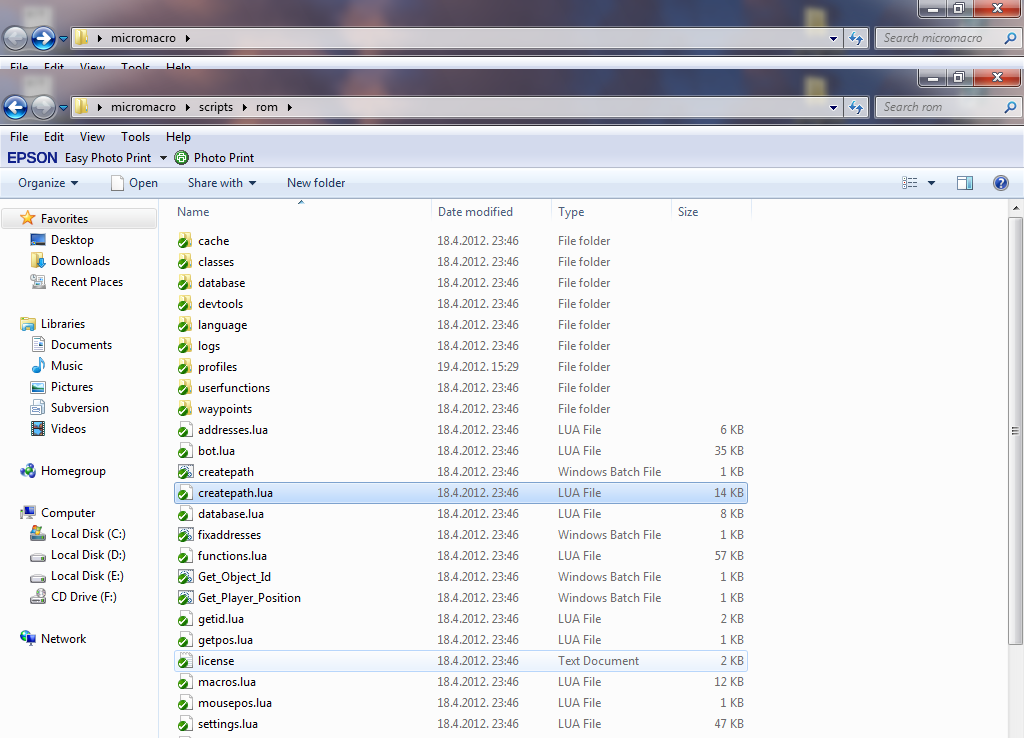
Task: Click the Help icon in the toolbar
Action: coord(1000,183)
